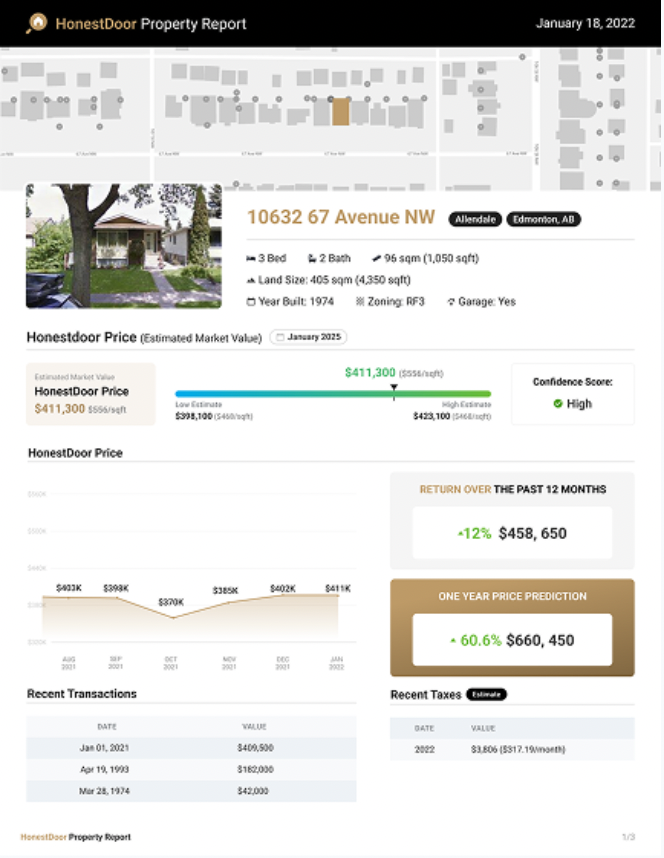The height and width of the screenshot is (858, 664).
Task: Click the $411K label on the chart
Action: [338, 589]
